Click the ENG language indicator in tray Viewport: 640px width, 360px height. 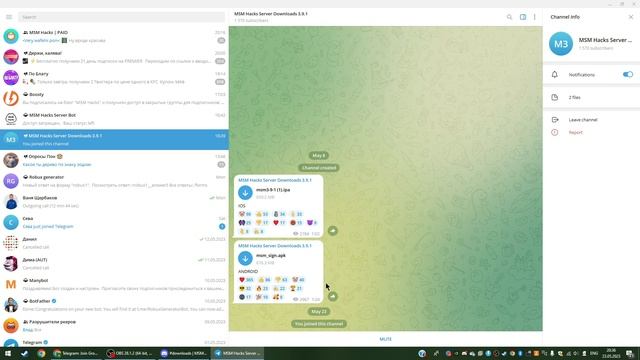[x=594, y=353]
